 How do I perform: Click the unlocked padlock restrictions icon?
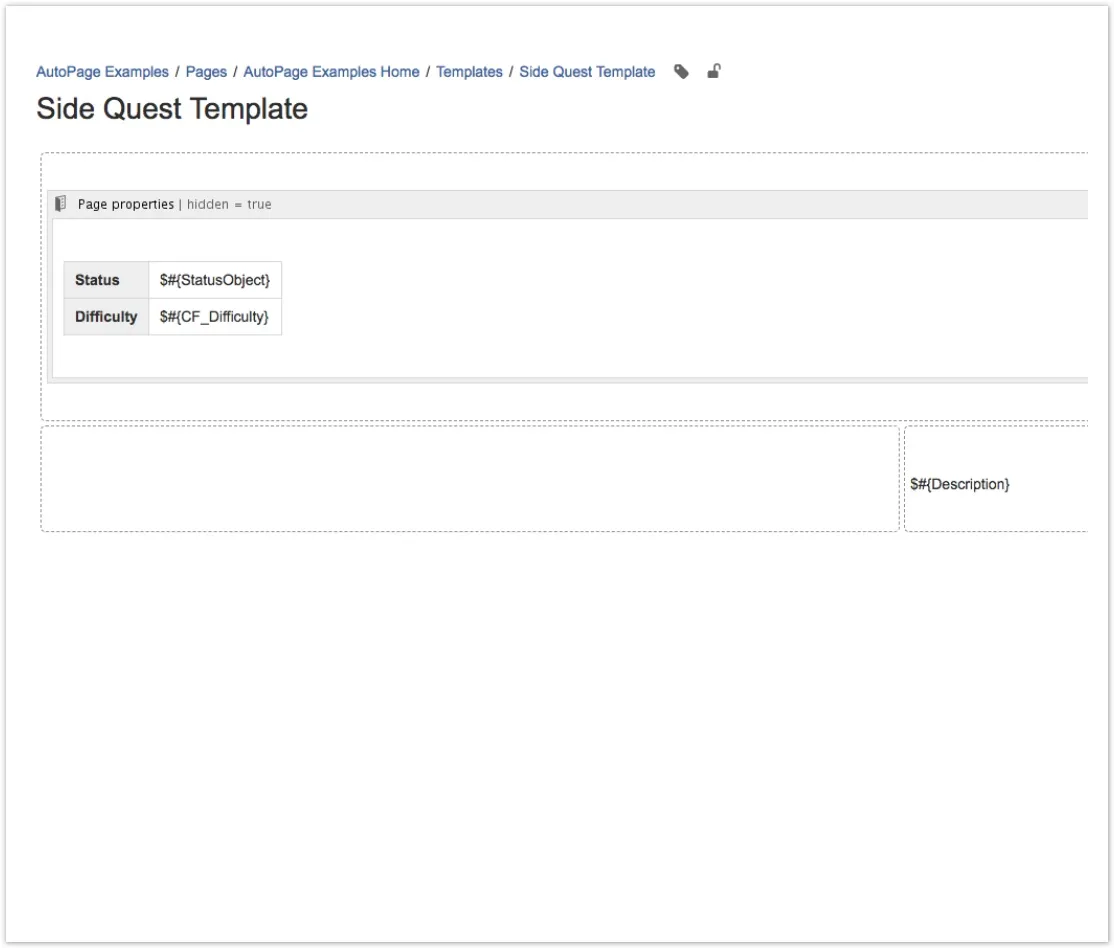tap(713, 71)
